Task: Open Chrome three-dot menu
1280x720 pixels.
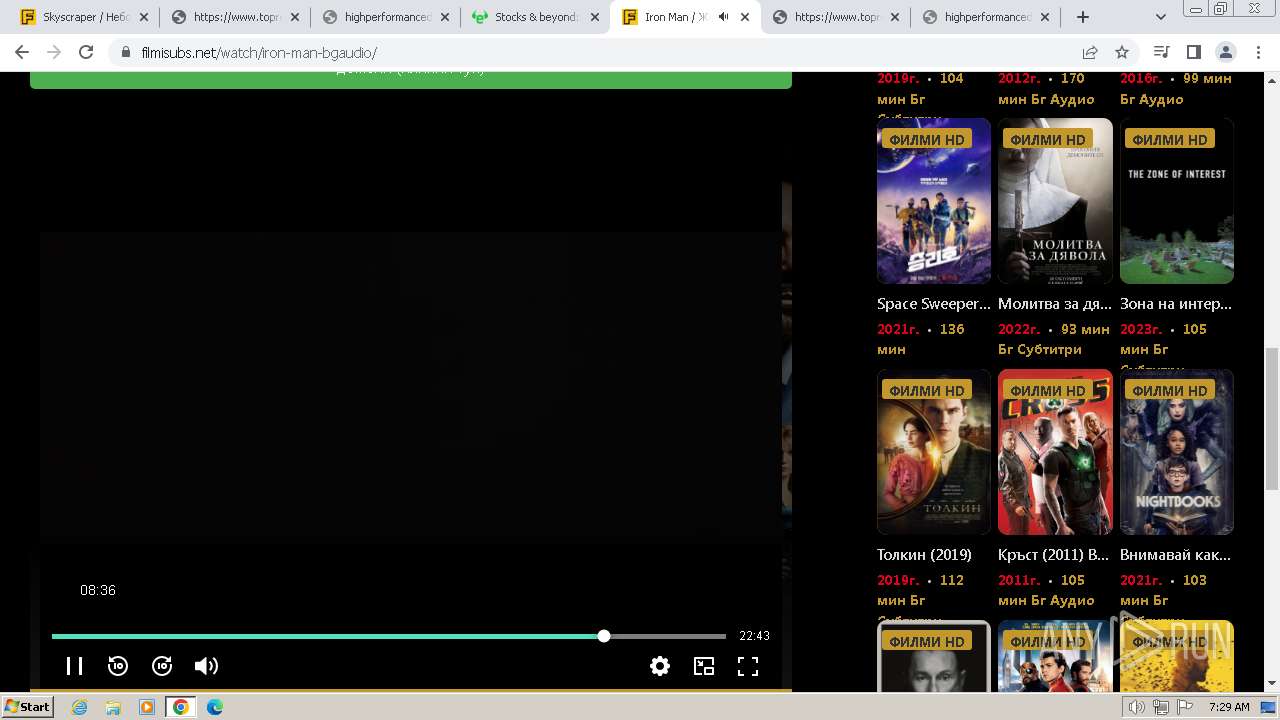Action: pos(1259,53)
